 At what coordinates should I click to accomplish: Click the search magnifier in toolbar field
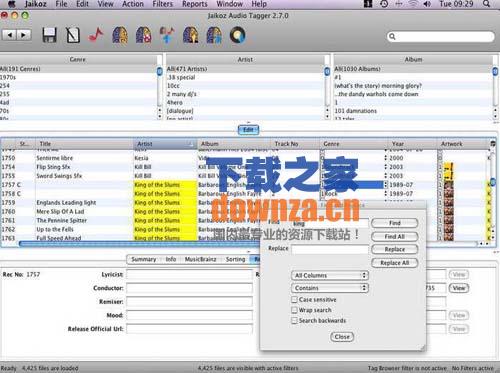point(392,36)
